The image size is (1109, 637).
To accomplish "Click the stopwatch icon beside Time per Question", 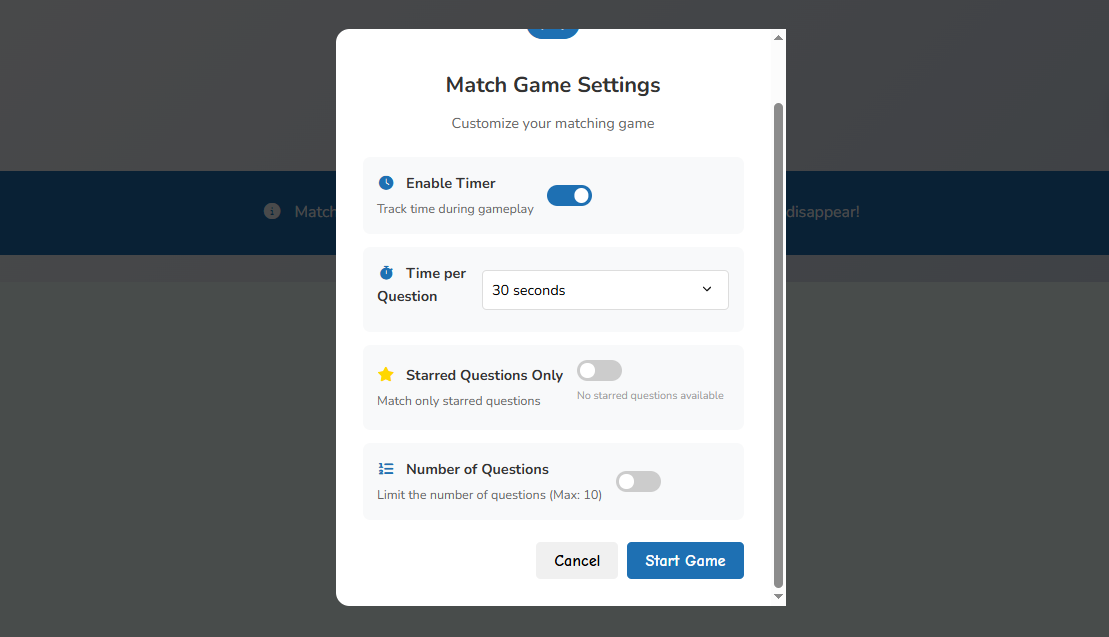I will pos(386,273).
